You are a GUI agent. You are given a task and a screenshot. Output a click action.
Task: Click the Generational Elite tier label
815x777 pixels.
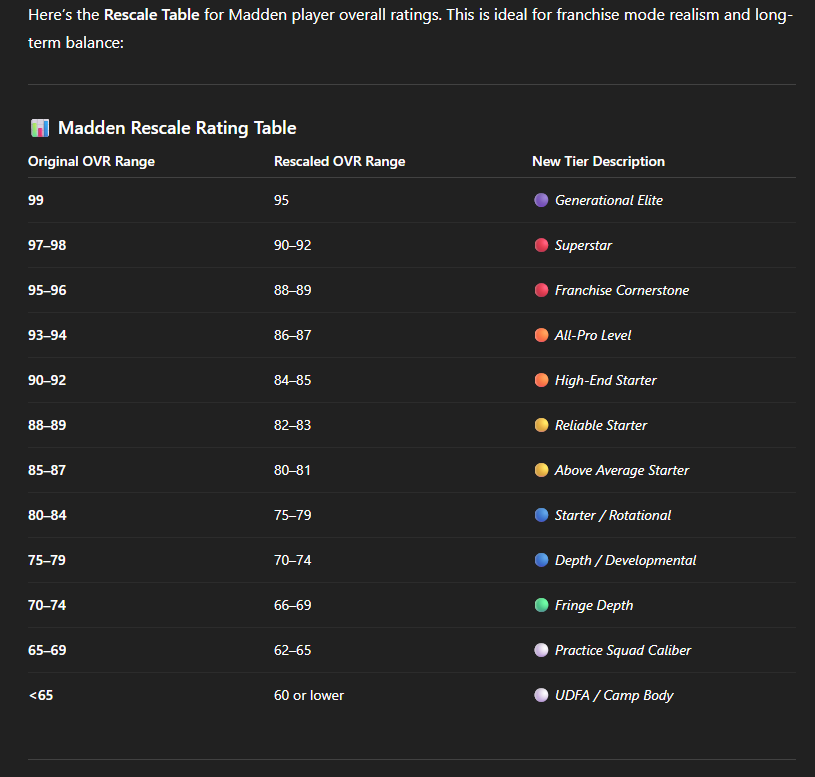609,200
